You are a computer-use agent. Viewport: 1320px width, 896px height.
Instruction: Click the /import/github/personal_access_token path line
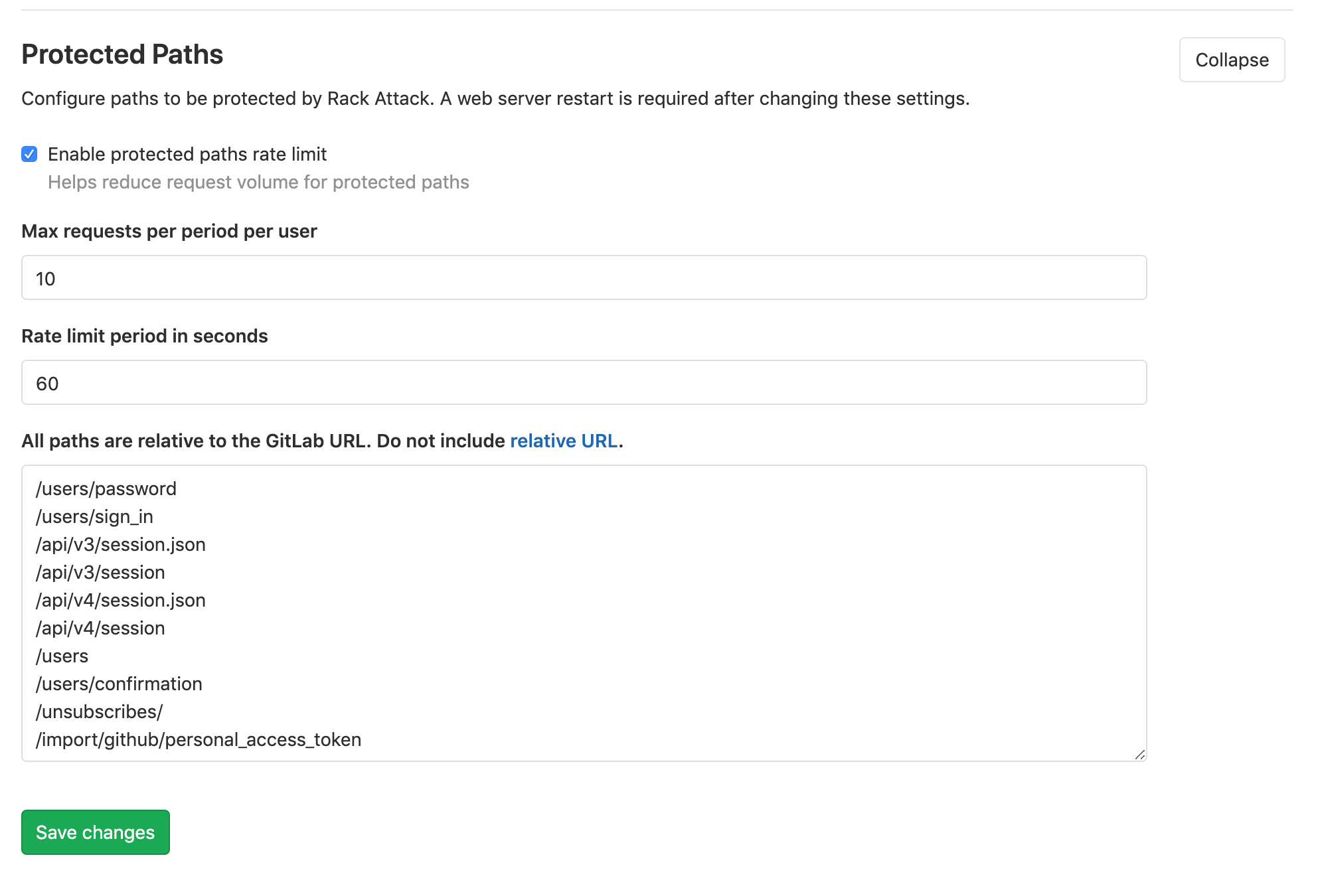tap(199, 739)
